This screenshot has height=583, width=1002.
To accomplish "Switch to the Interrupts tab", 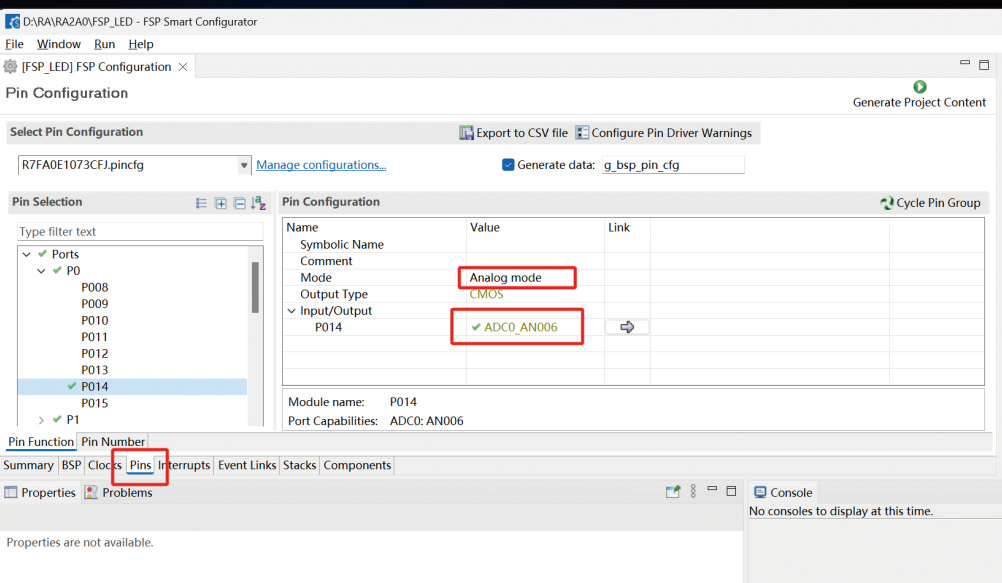I will click(x=184, y=465).
